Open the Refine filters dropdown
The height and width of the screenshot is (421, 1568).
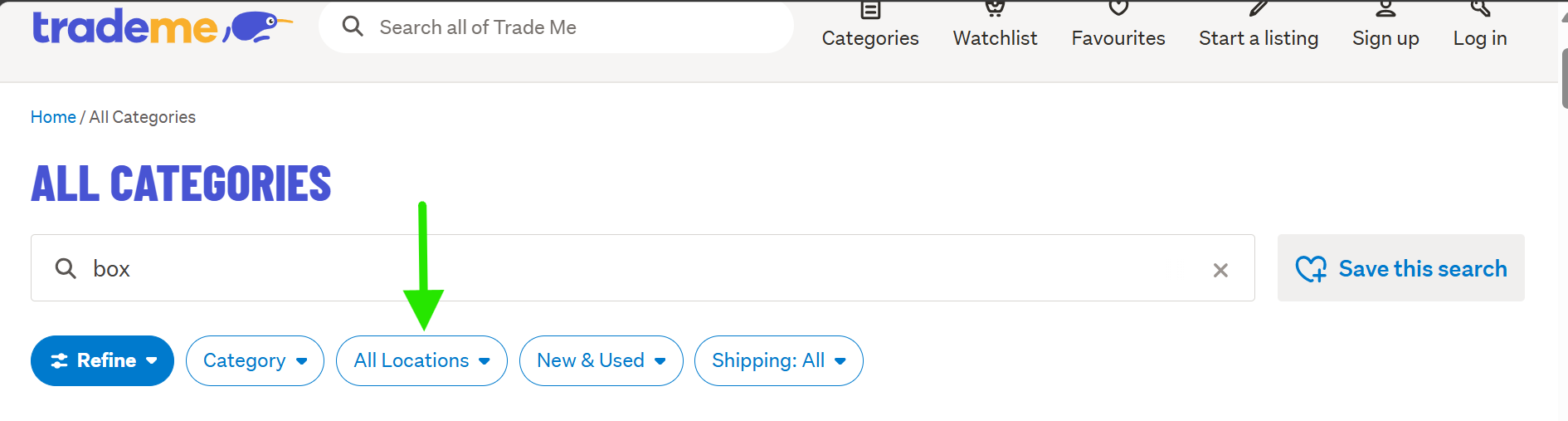(x=102, y=360)
